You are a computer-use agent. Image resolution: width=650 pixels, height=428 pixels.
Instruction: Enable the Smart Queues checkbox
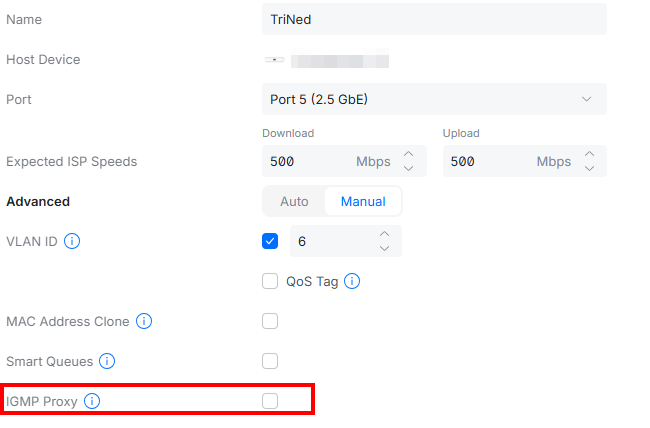coord(270,361)
